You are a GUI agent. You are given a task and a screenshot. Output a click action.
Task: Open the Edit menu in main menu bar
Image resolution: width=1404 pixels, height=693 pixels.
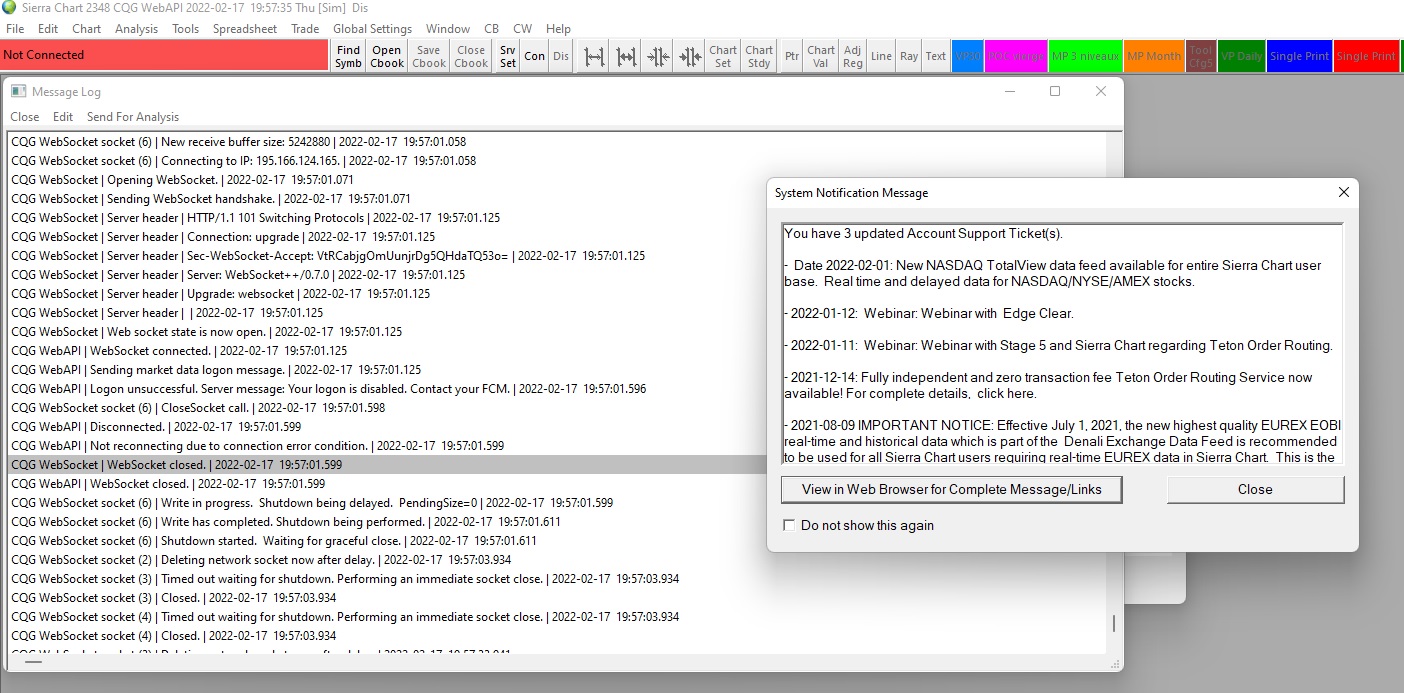(x=48, y=29)
